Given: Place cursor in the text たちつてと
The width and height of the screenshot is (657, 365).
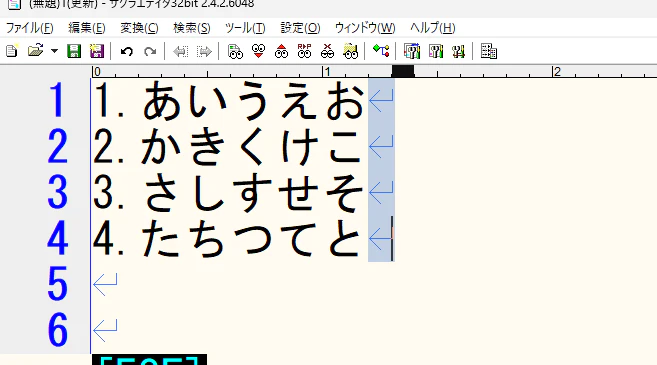Looking at the screenshot, I should [251, 239].
